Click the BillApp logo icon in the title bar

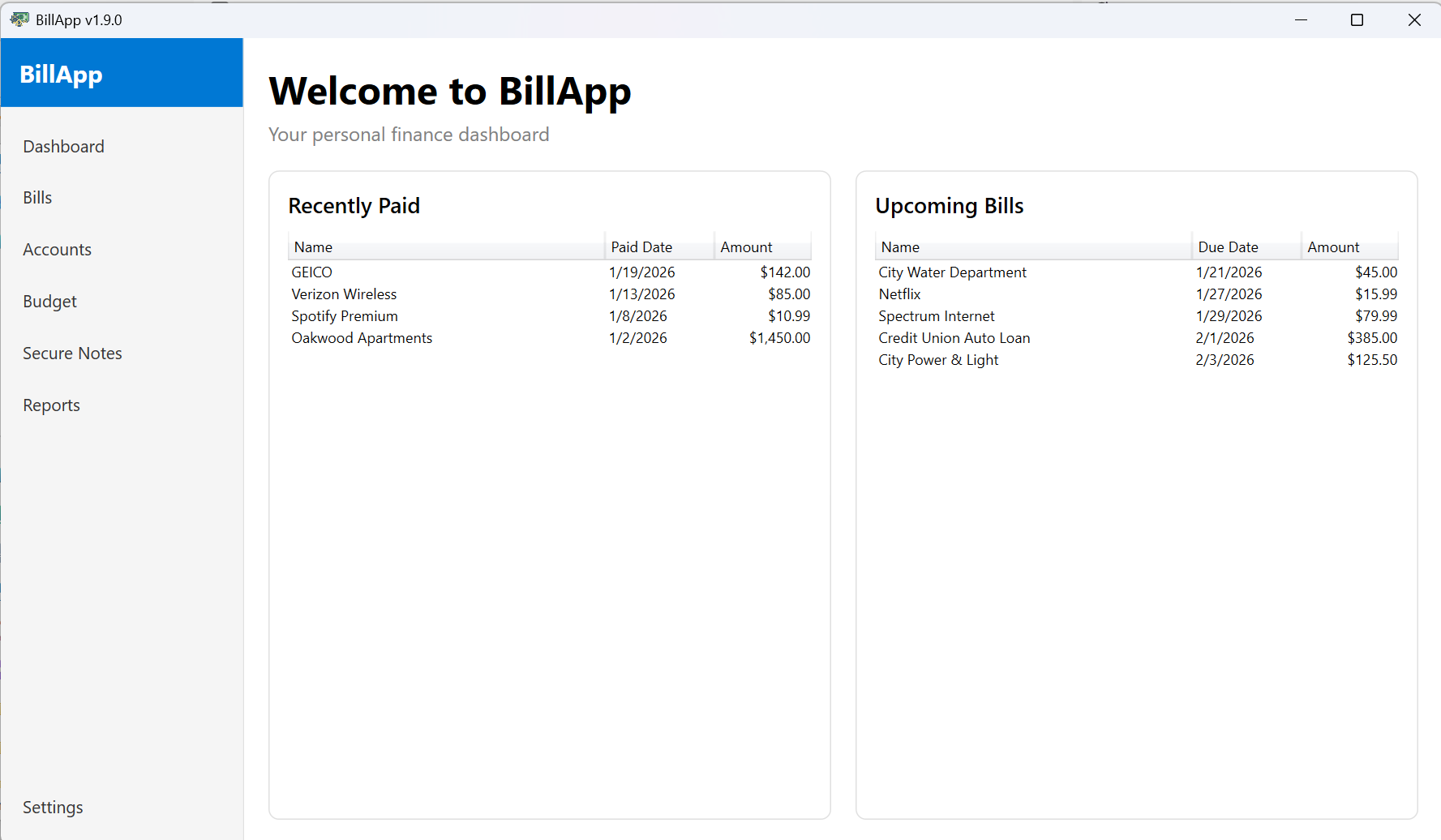[x=18, y=19]
